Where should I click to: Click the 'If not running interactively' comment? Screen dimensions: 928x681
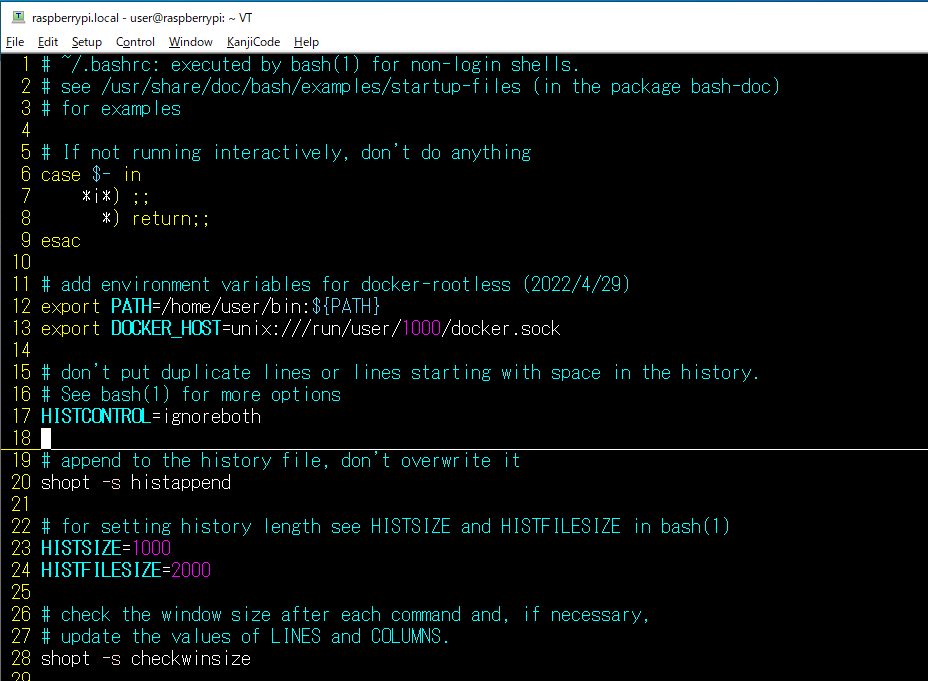pos(286,153)
